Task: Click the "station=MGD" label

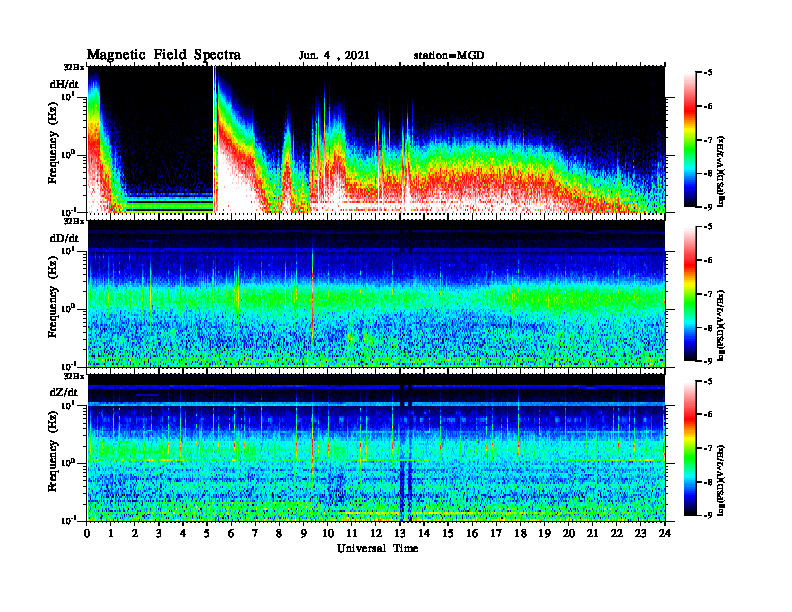Action: click(x=449, y=55)
